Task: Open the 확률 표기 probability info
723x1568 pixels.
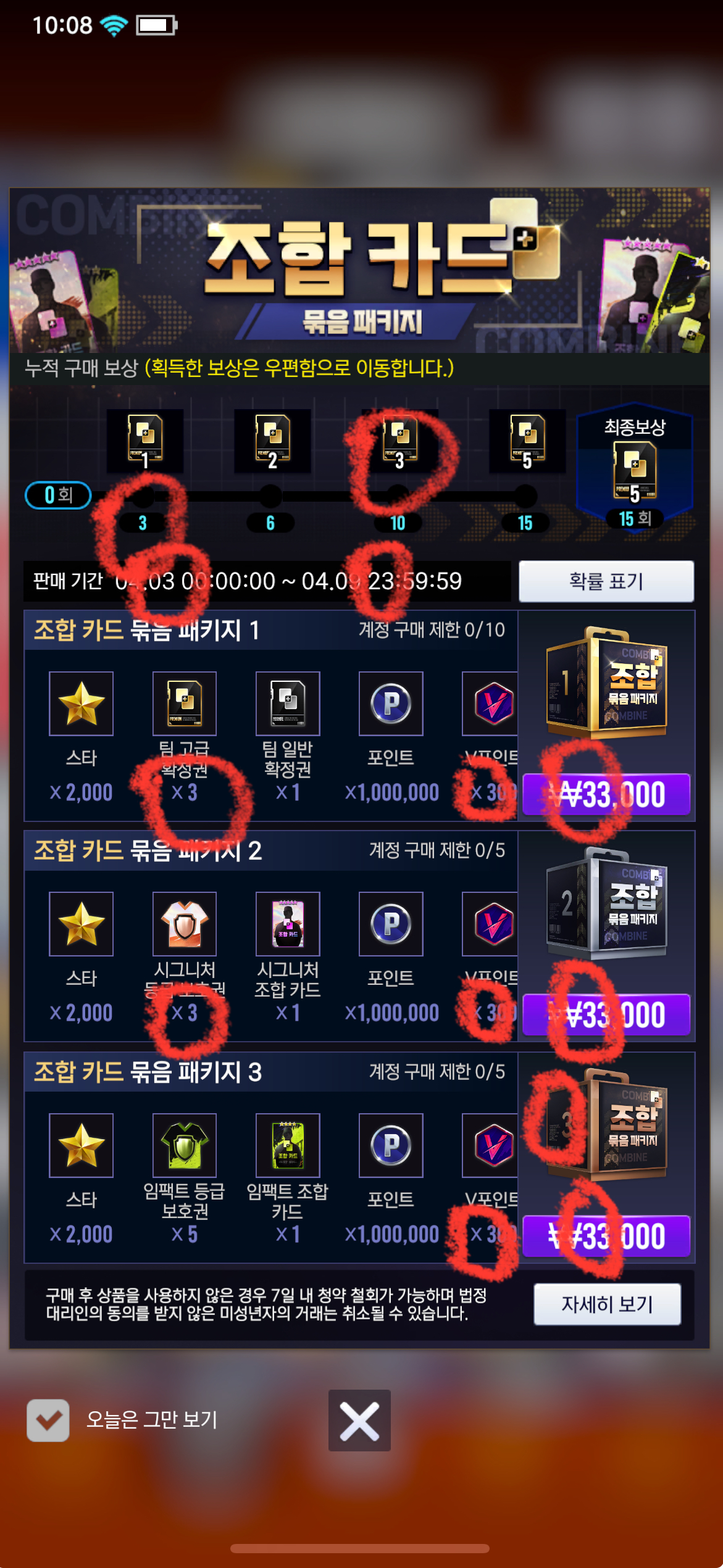Action: 606,581
